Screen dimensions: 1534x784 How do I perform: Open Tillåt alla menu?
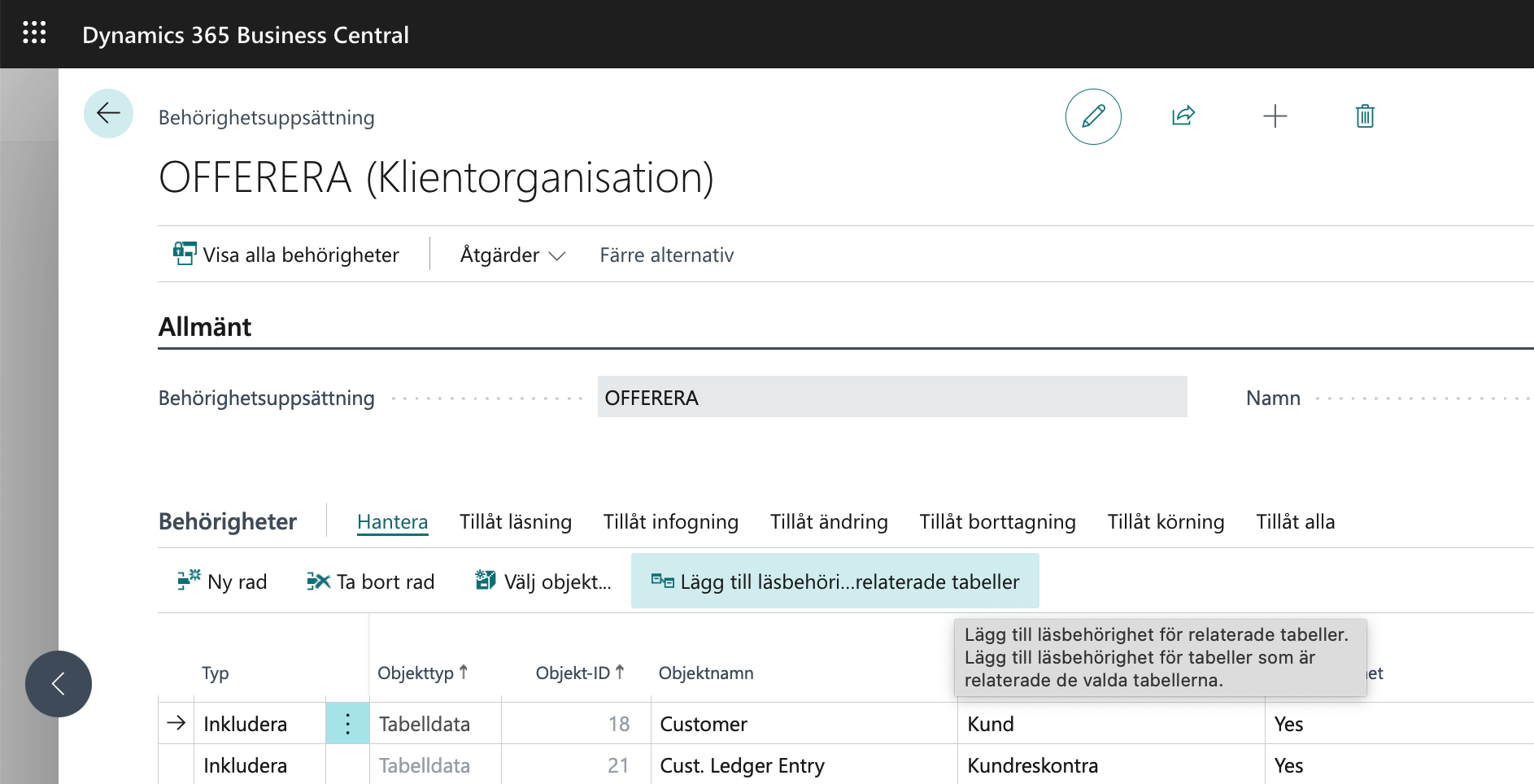[x=1295, y=521]
